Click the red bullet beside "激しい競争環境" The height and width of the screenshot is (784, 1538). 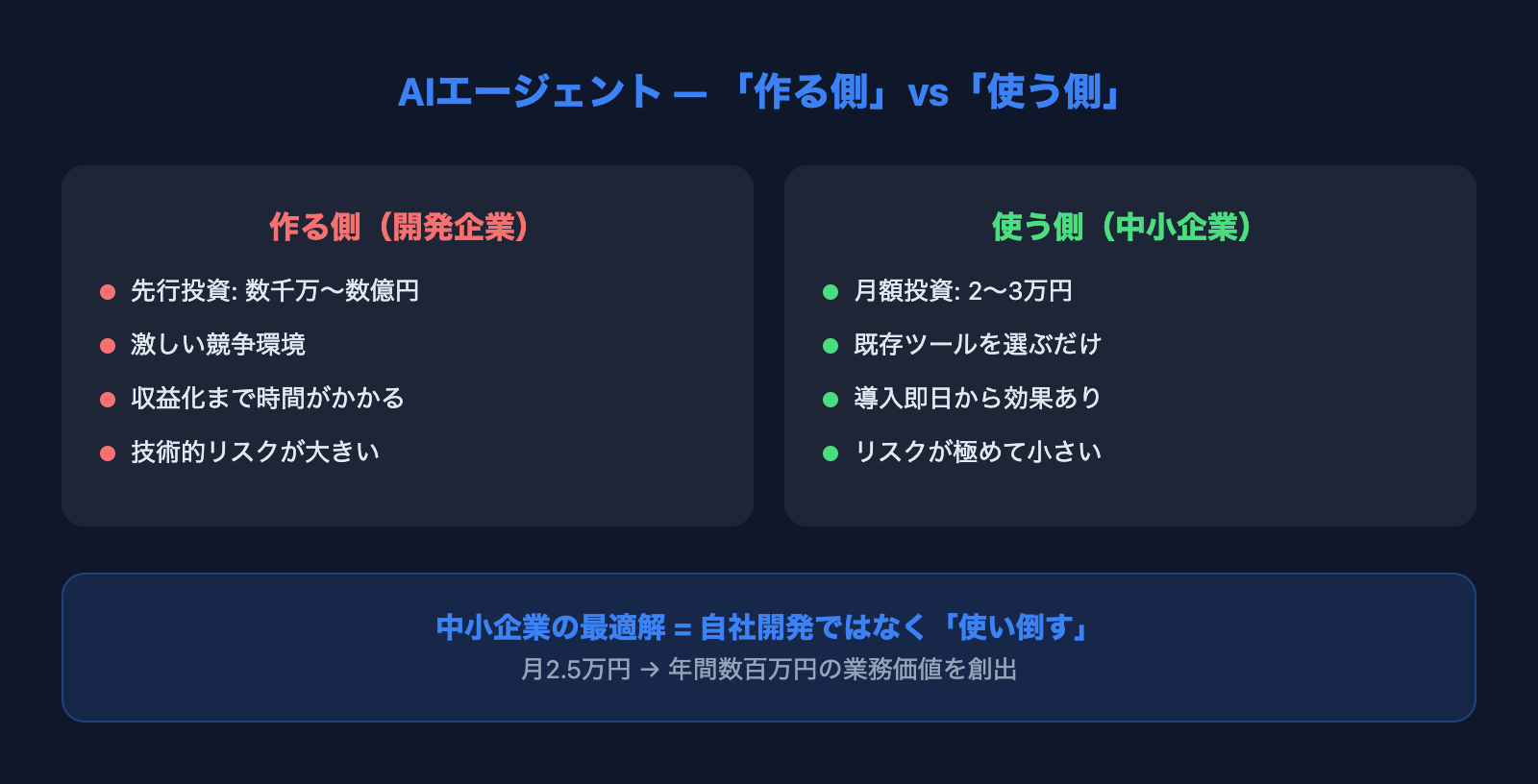[108, 346]
